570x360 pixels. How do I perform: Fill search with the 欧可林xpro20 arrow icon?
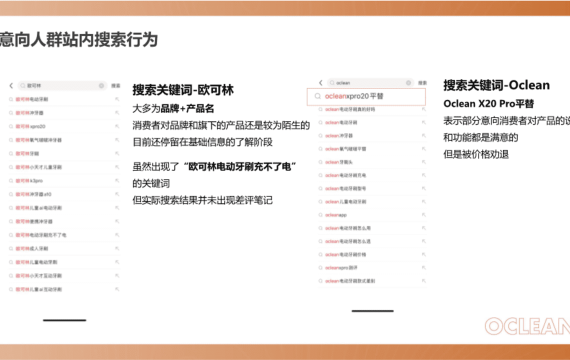[x=117, y=126]
